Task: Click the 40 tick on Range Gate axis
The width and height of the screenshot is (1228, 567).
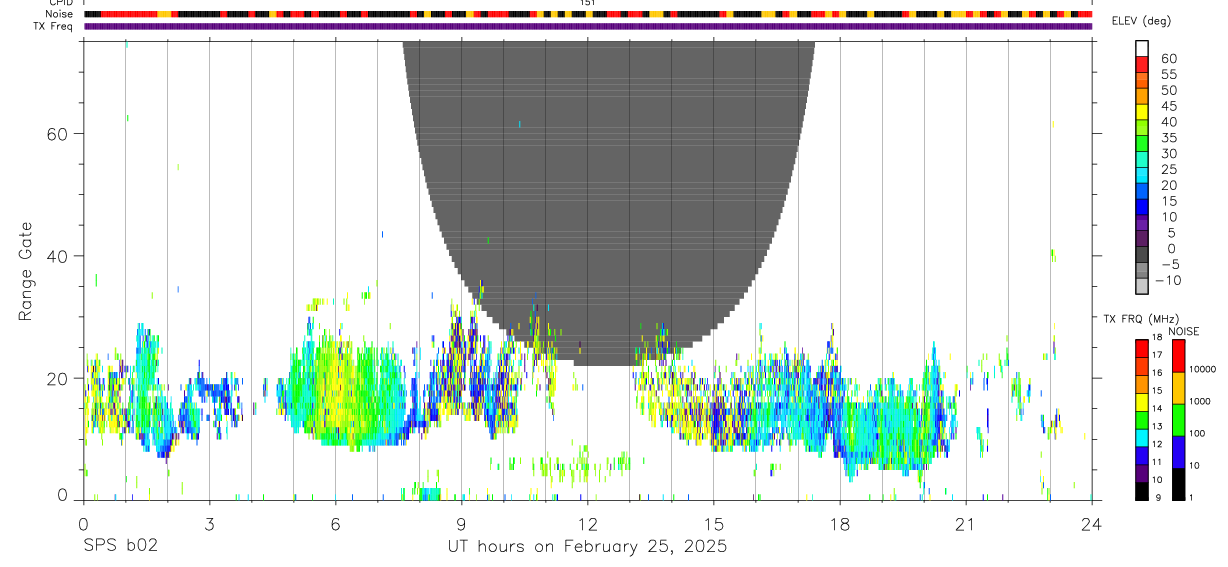Action: [x=57, y=256]
